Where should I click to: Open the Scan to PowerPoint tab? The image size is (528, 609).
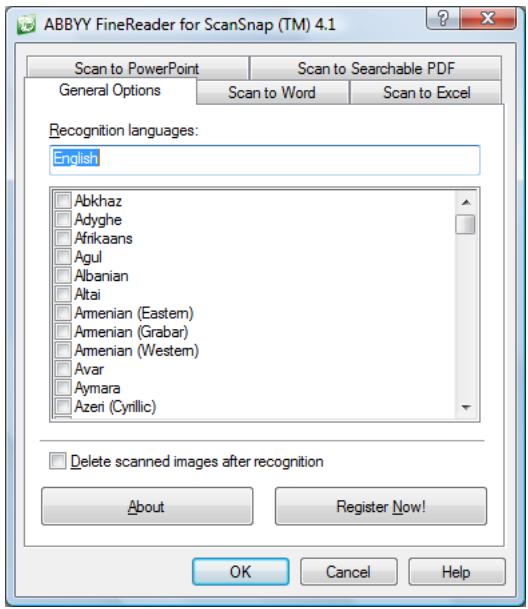tap(137, 68)
